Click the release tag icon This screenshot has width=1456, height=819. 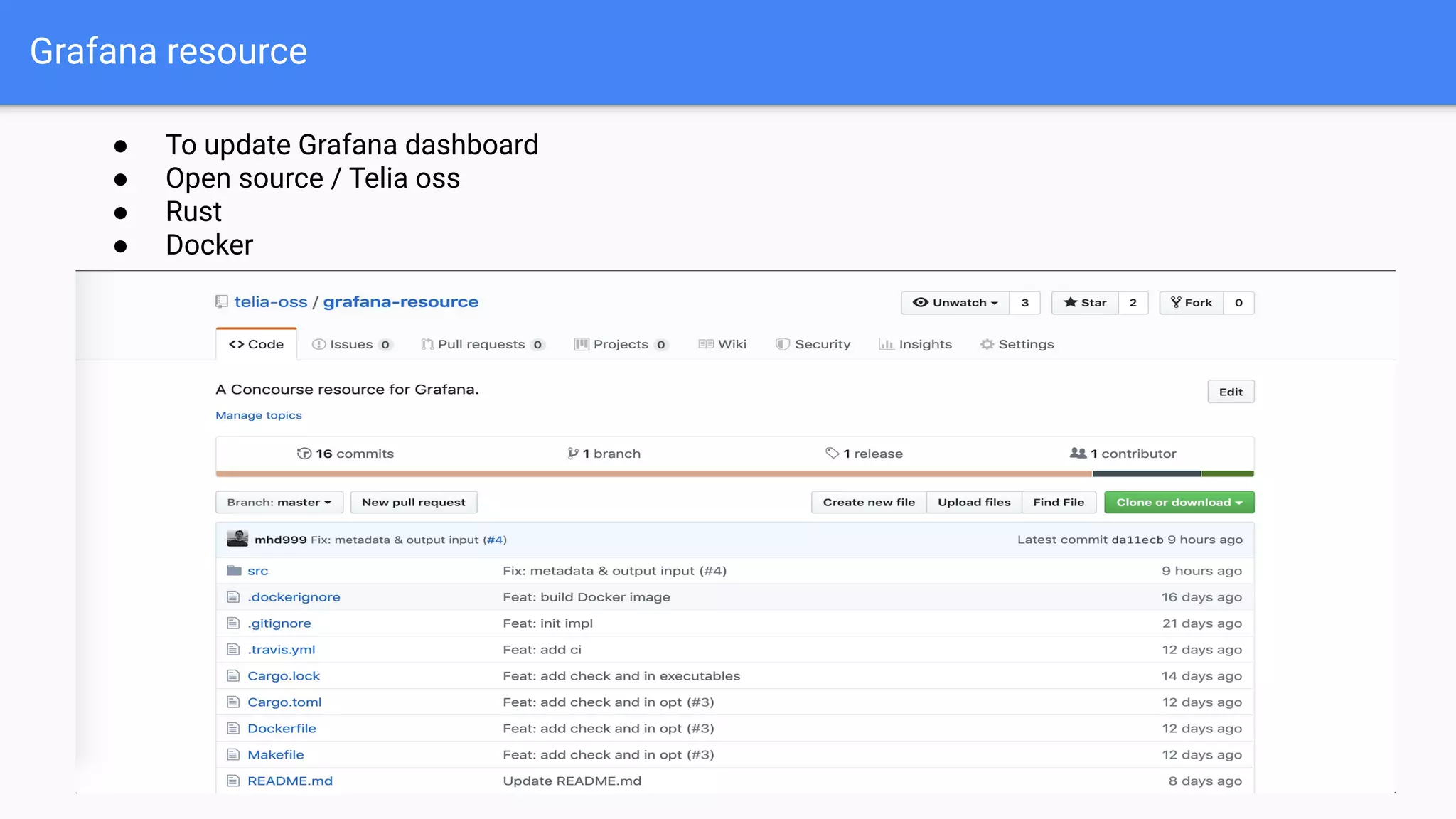click(832, 454)
